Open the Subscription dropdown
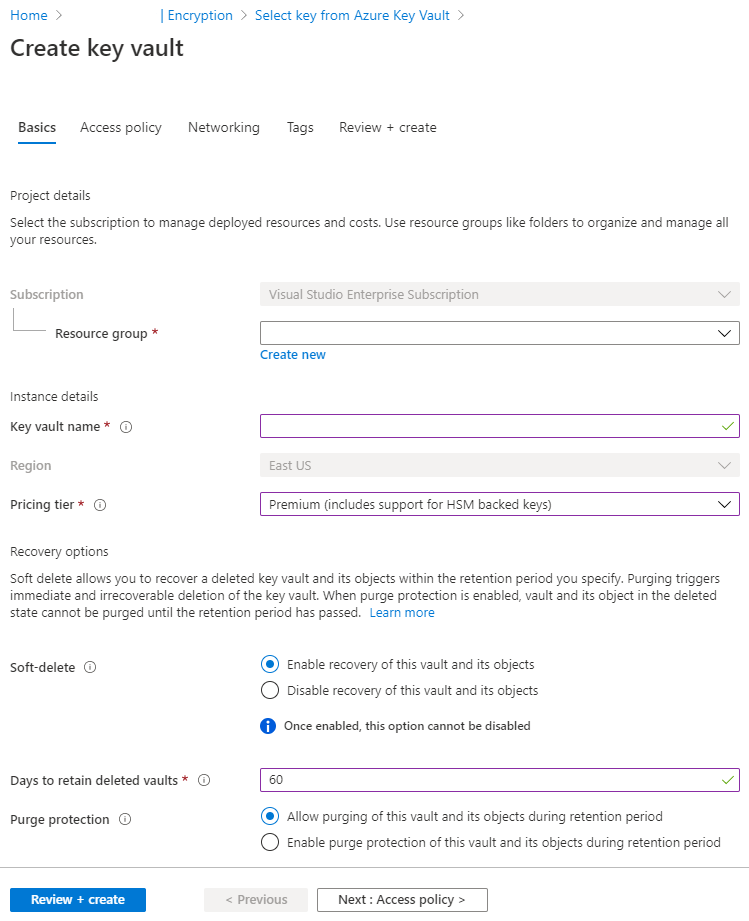 pyautogui.click(x=499, y=295)
